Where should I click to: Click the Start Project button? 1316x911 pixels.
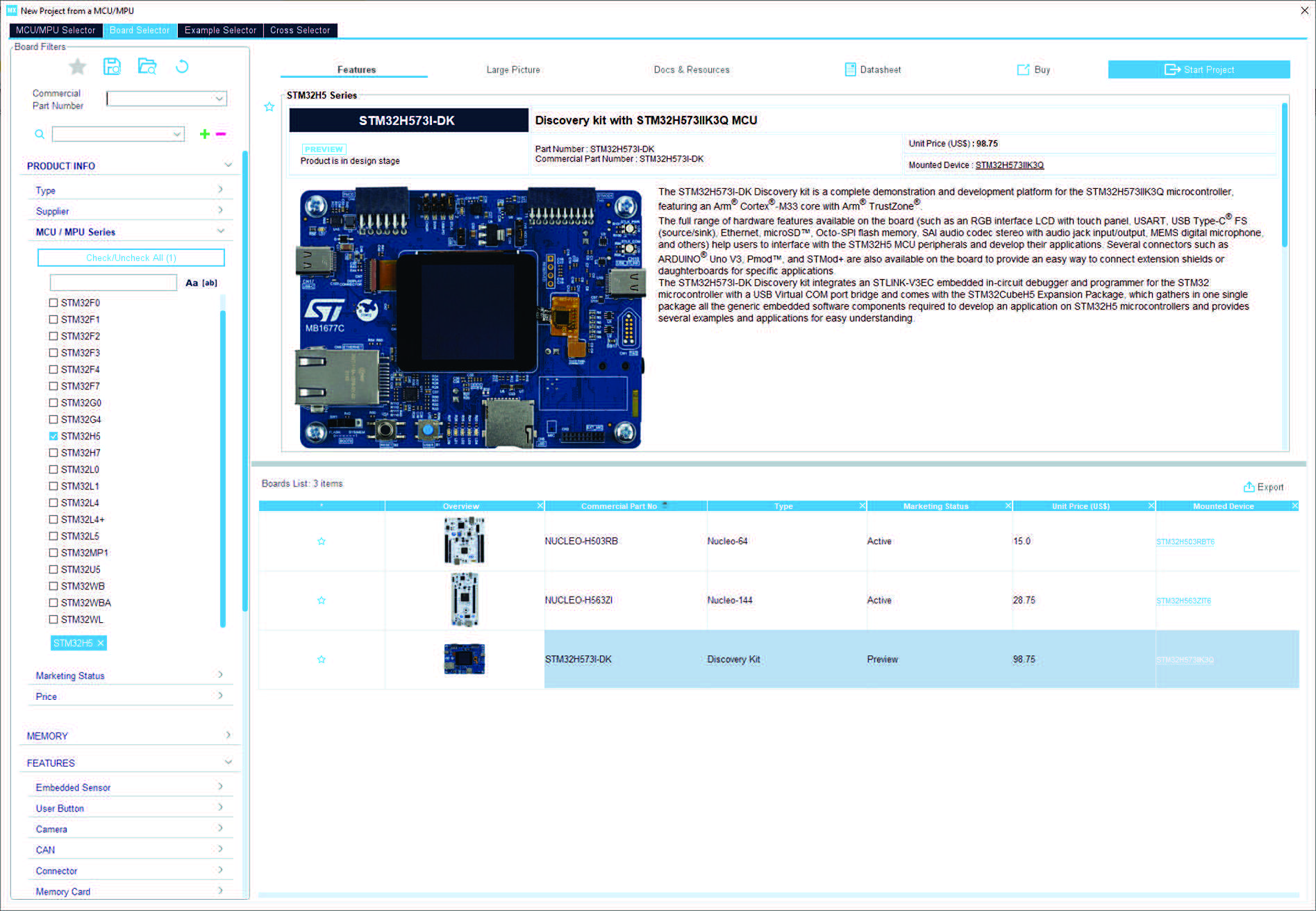[1199, 69]
